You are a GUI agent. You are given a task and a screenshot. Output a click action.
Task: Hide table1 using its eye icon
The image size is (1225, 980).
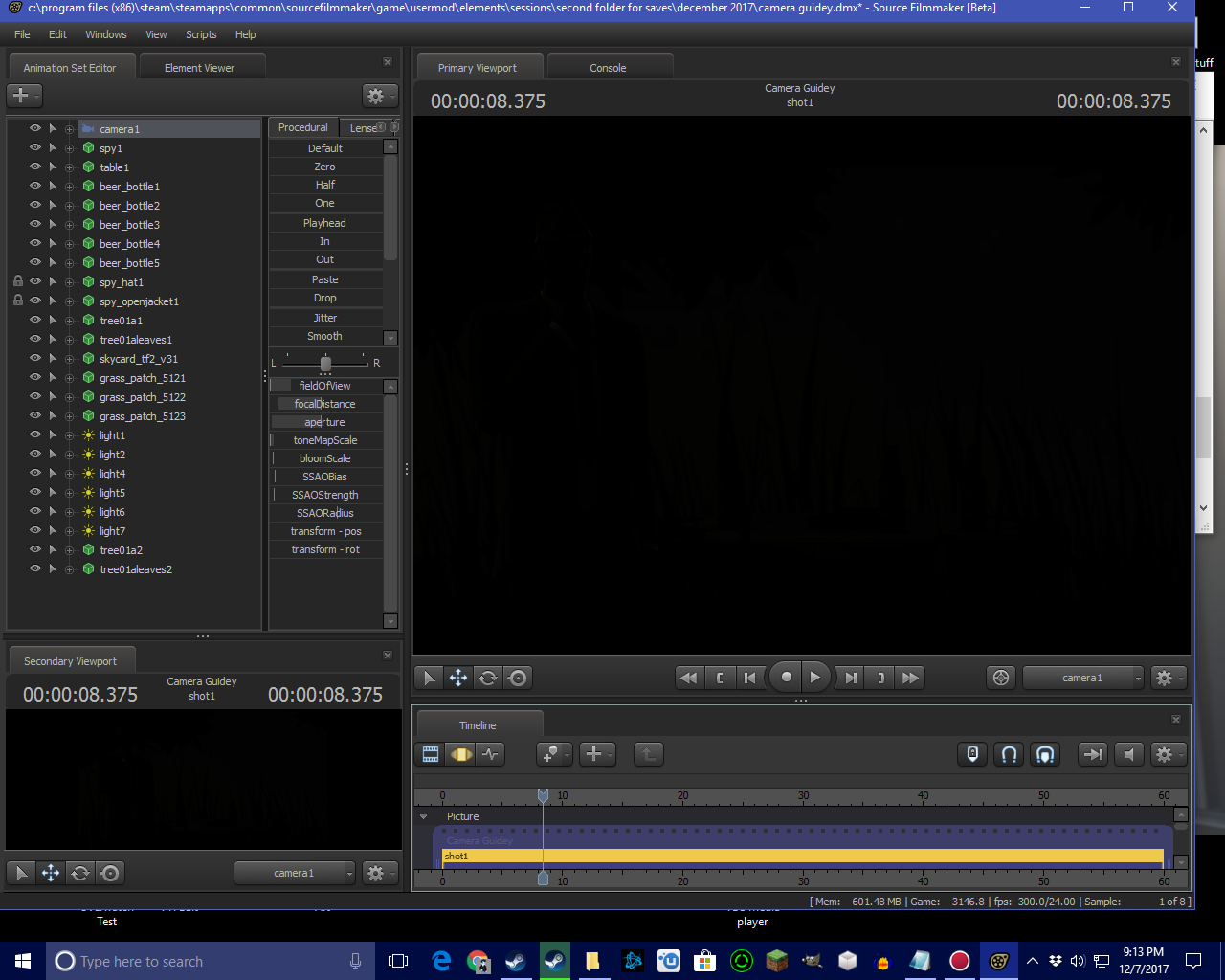35,167
